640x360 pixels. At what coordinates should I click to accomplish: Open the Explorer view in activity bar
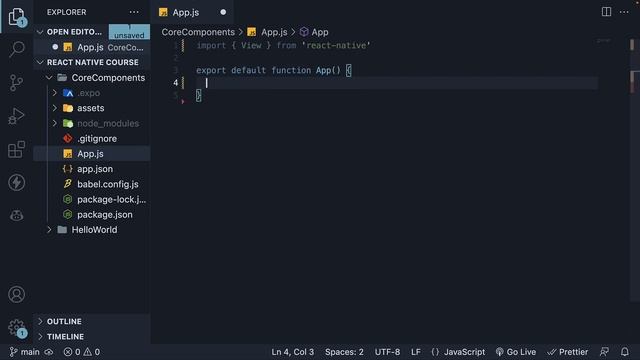16,17
